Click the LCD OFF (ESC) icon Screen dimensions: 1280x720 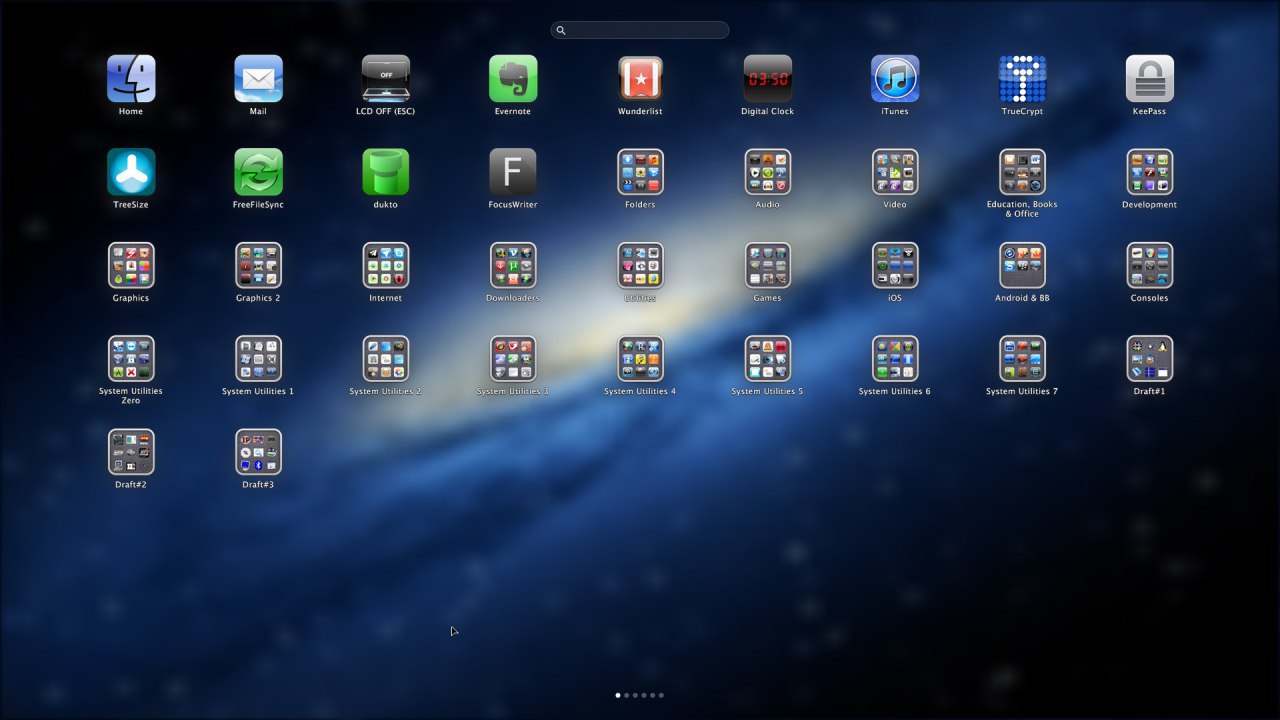pos(385,79)
